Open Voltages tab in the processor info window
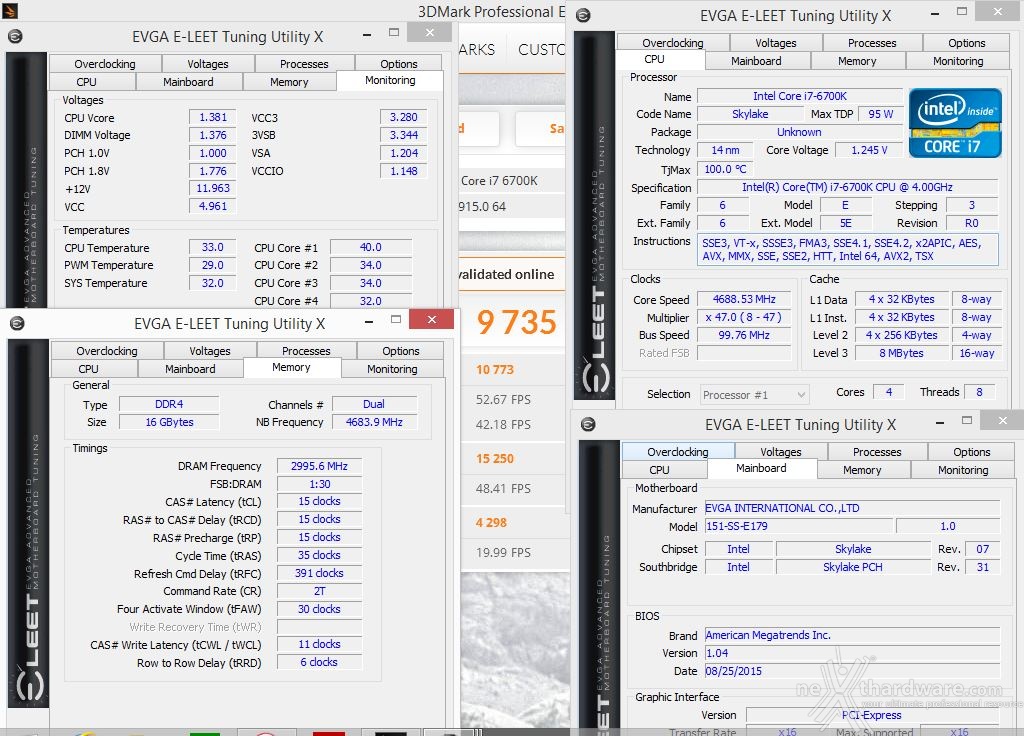The width and height of the screenshot is (1024, 736). click(776, 42)
